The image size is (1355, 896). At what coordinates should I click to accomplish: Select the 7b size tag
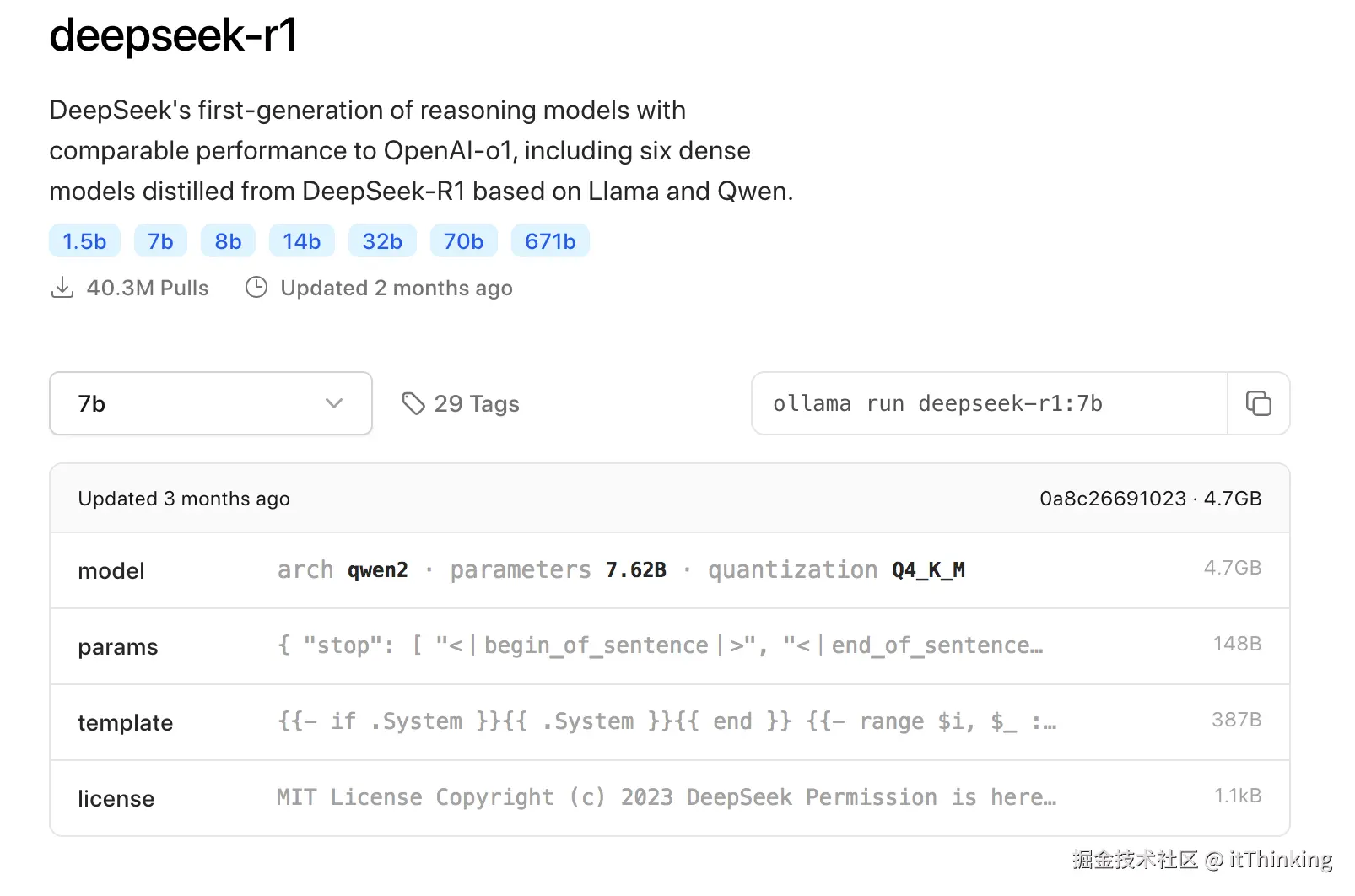coord(160,241)
